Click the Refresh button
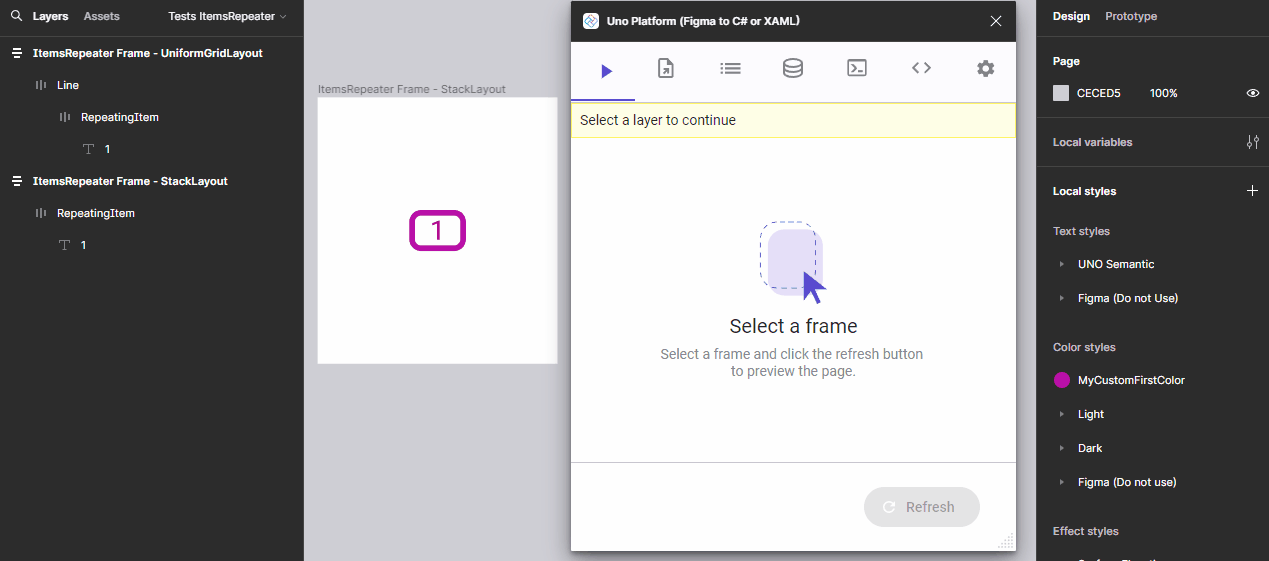 click(921, 507)
